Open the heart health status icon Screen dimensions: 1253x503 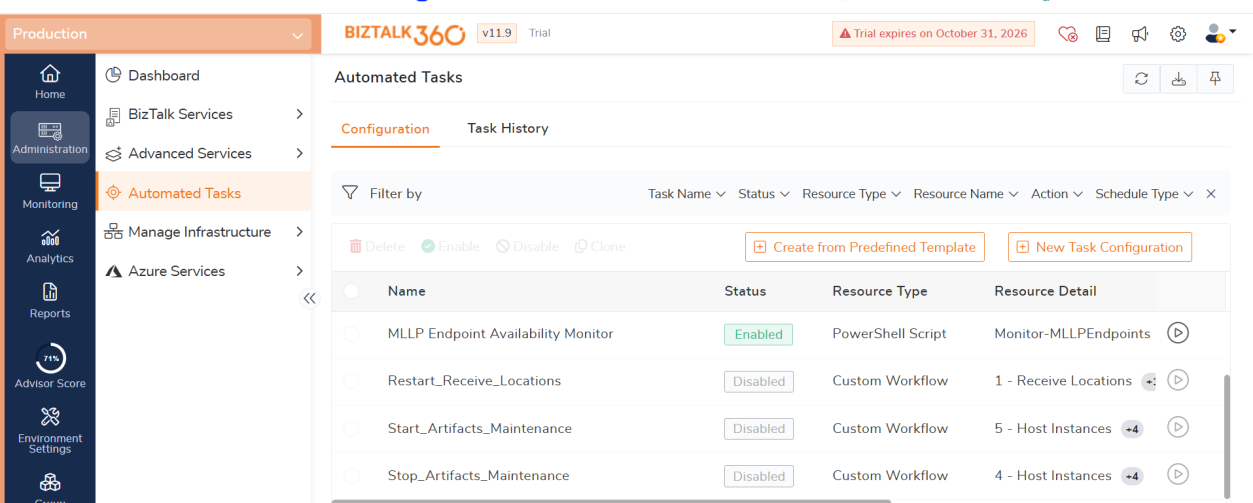coord(1068,34)
